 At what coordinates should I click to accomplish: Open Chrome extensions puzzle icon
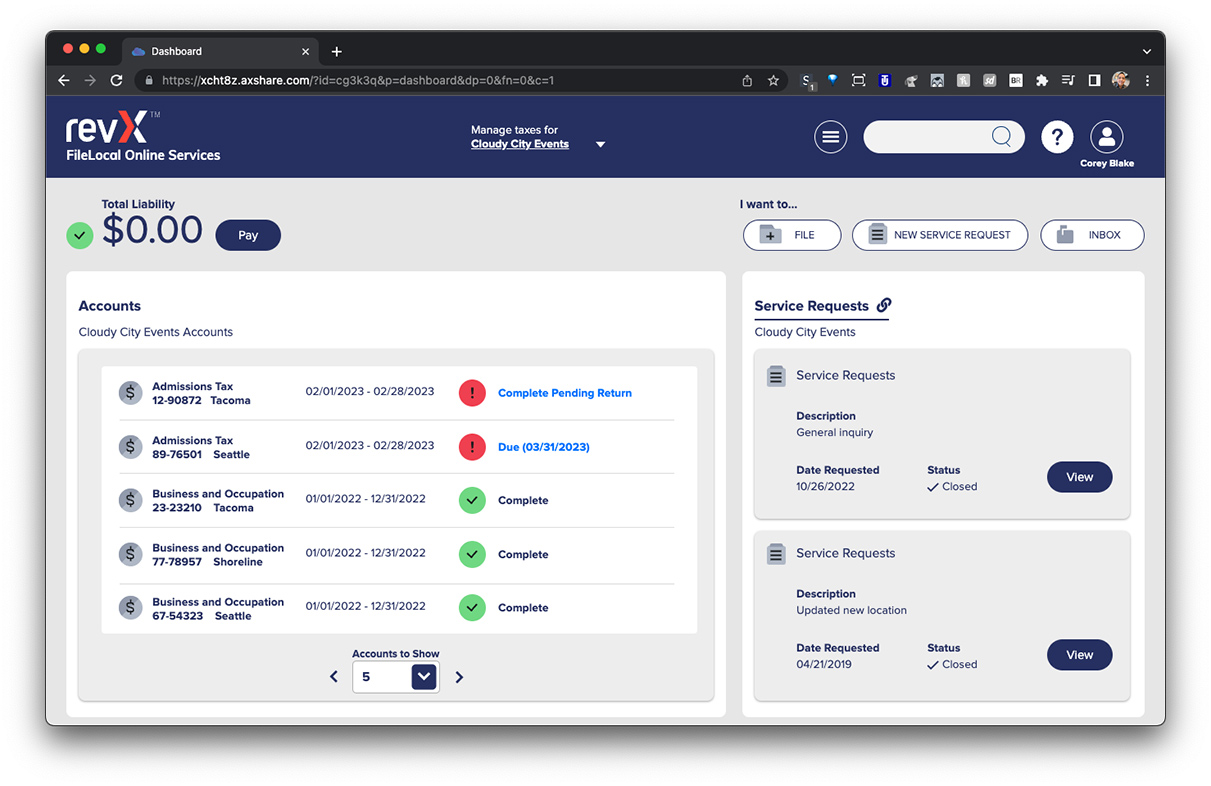pyautogui.click(x=1042, y=81)
